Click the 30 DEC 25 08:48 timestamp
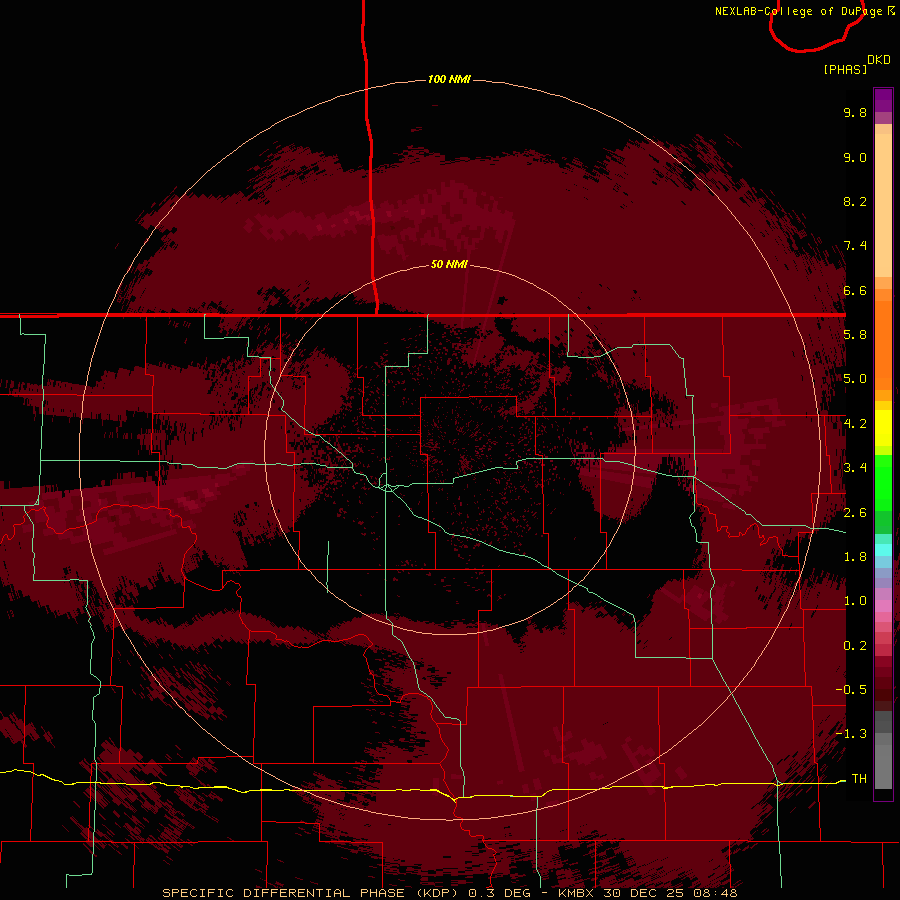900x900 pixels. tap(670, 893)
